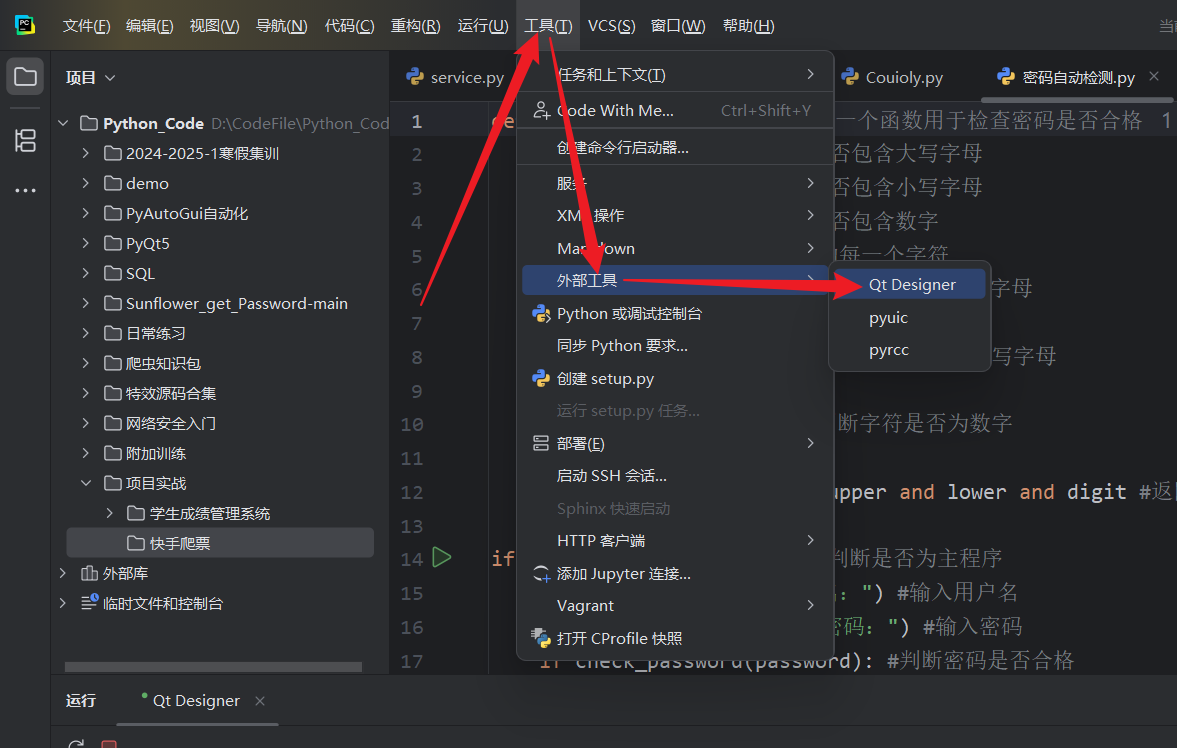Open More tool windows ellipsis icon

[25, 191]
